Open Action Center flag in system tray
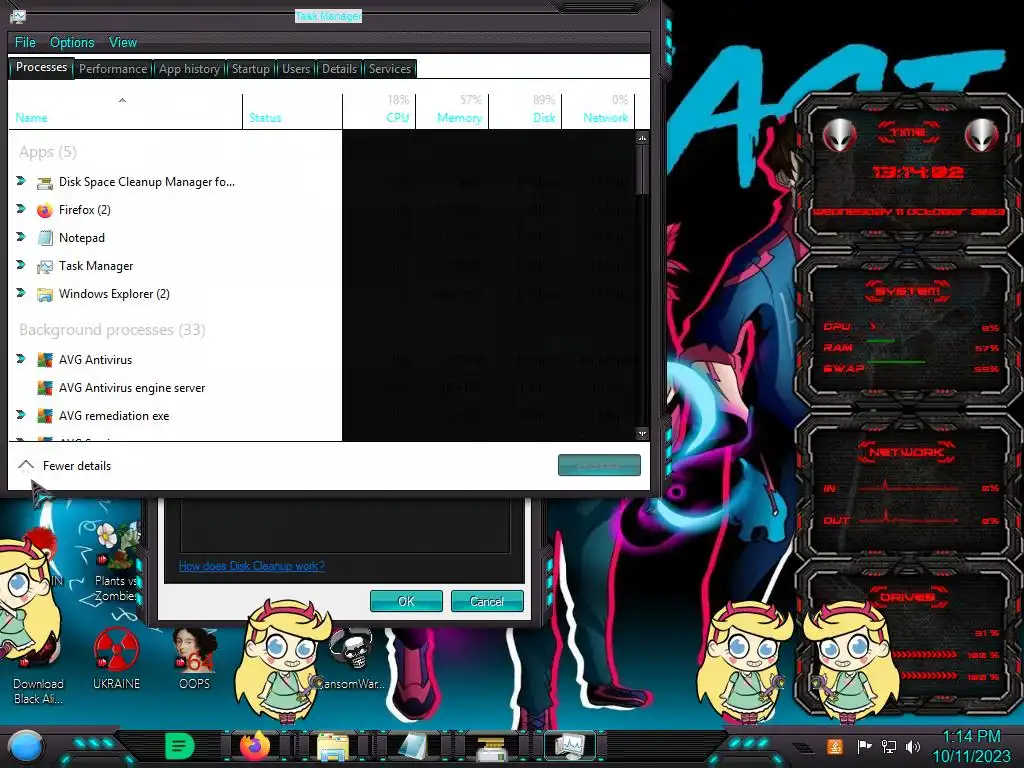This screenshot has width=1024, height=768. 864,746
